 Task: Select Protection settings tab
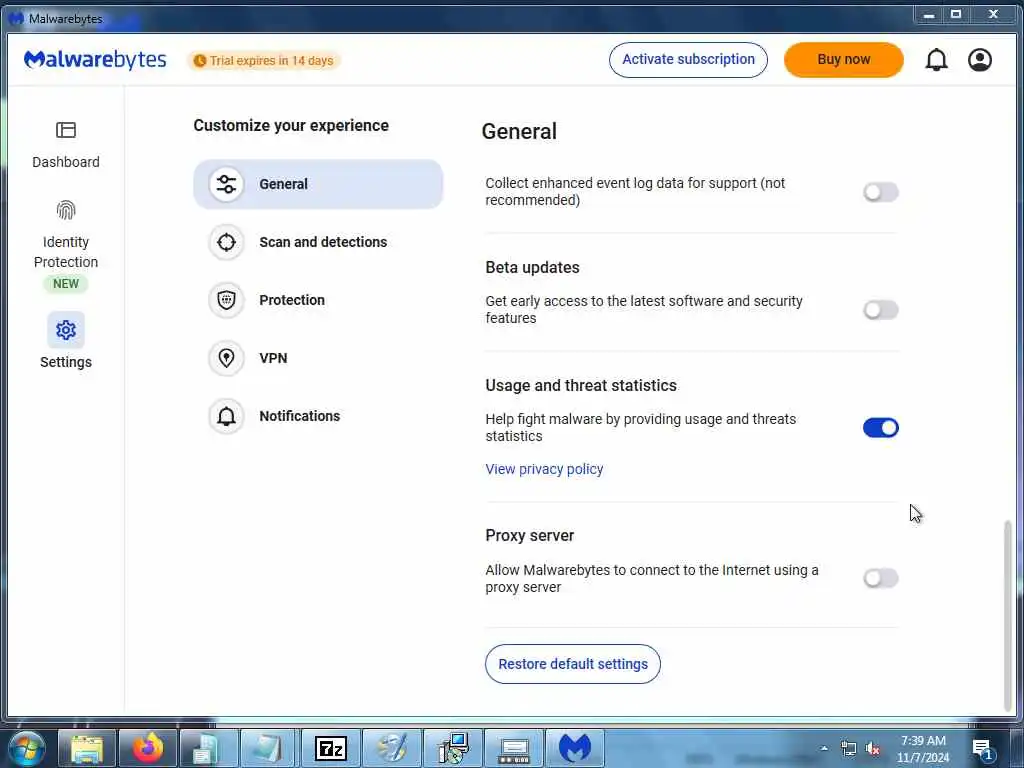[x=318, y=300]
